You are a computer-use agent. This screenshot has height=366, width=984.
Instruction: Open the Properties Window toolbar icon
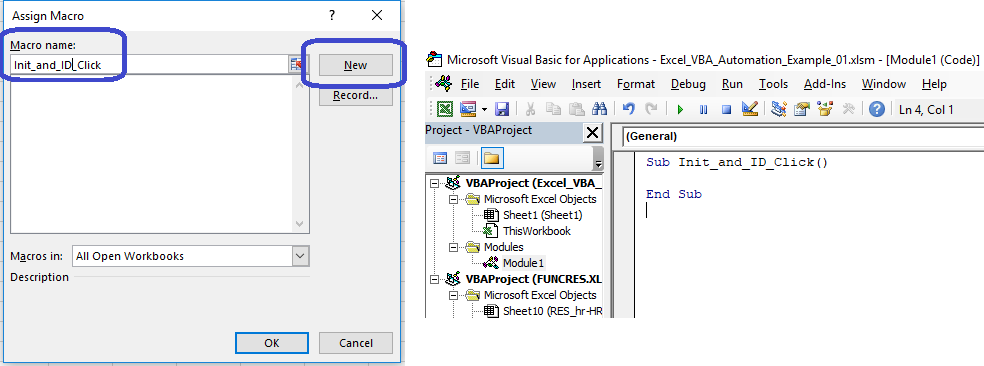pos(802,109)
